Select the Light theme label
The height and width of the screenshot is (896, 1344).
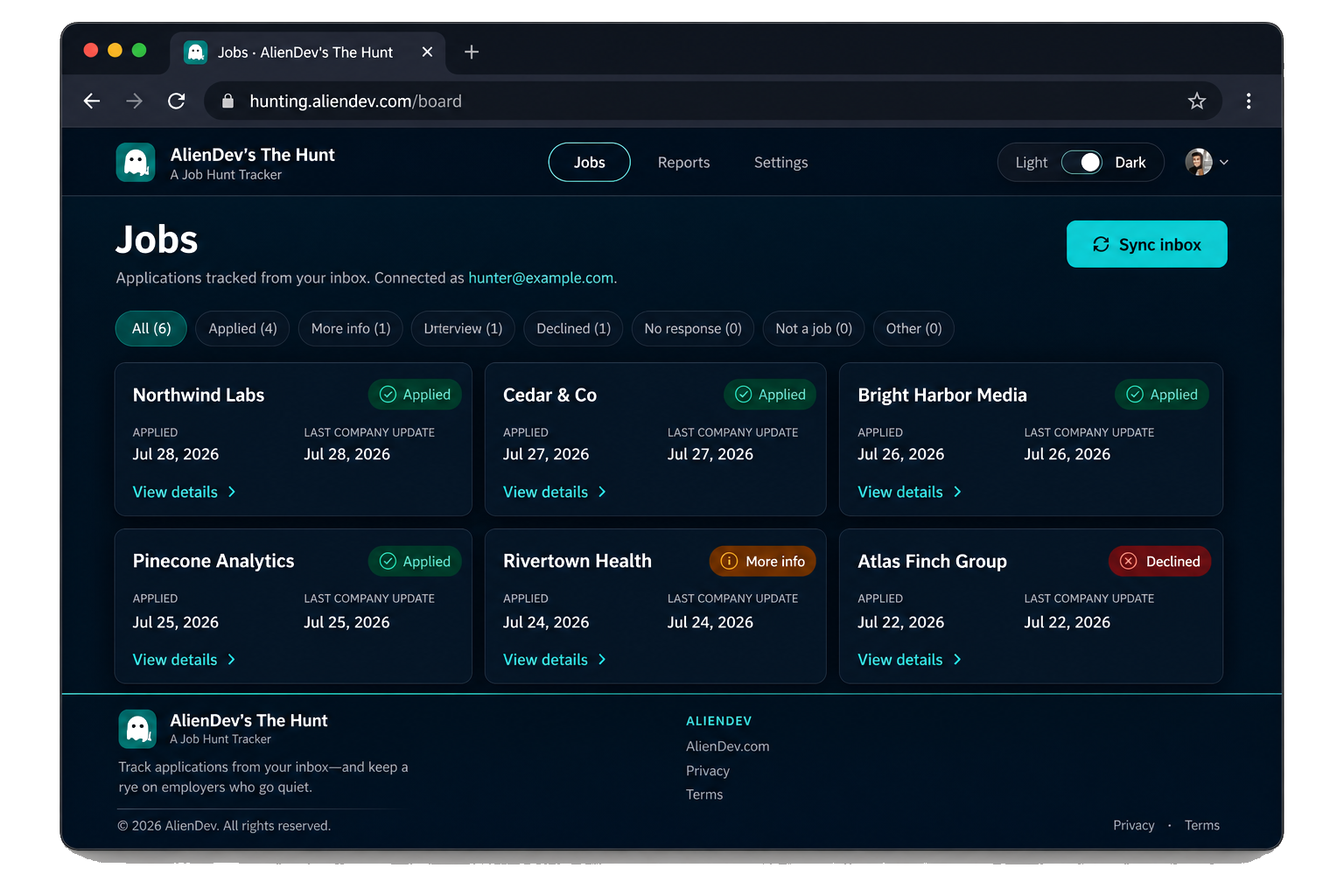click(x=1032, y=163)
